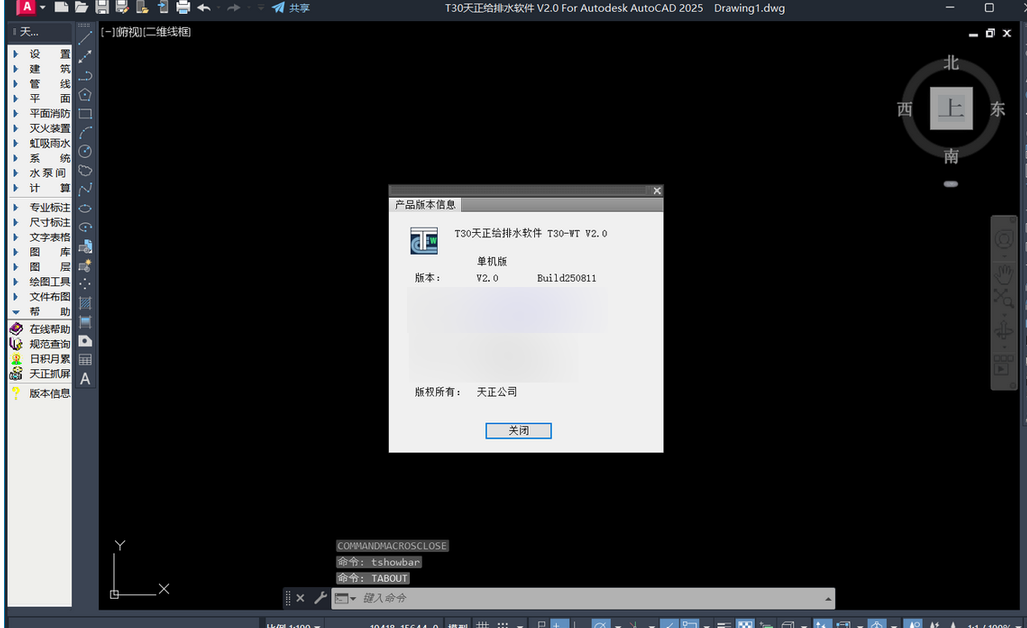Open command line recent commands dropdown
Screen dimensions: 1027x628
pos(345,598)
